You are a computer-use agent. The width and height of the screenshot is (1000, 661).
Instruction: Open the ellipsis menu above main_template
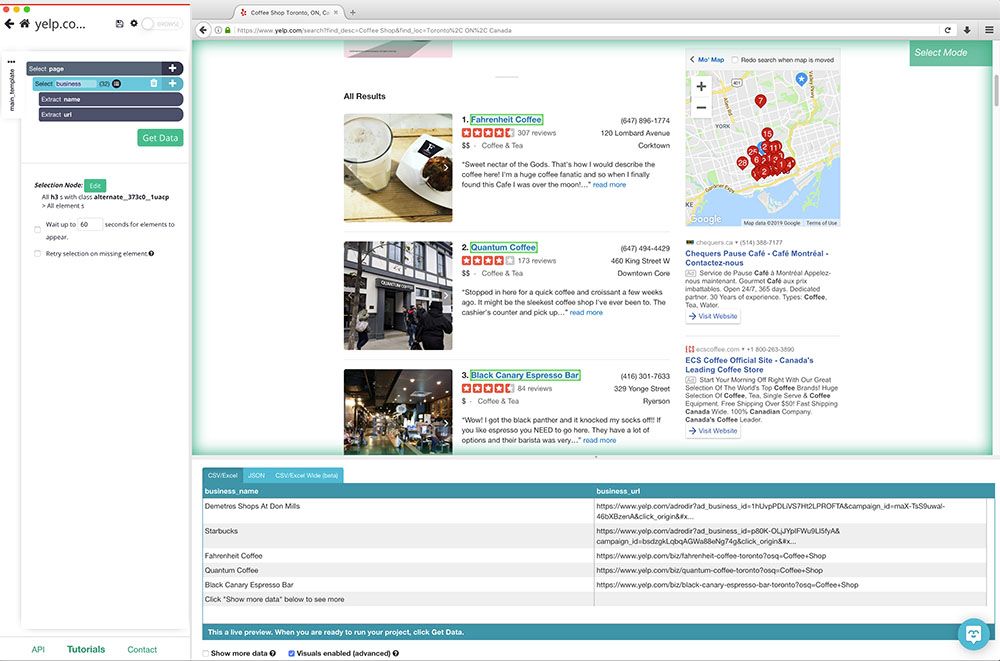(11, 62)
